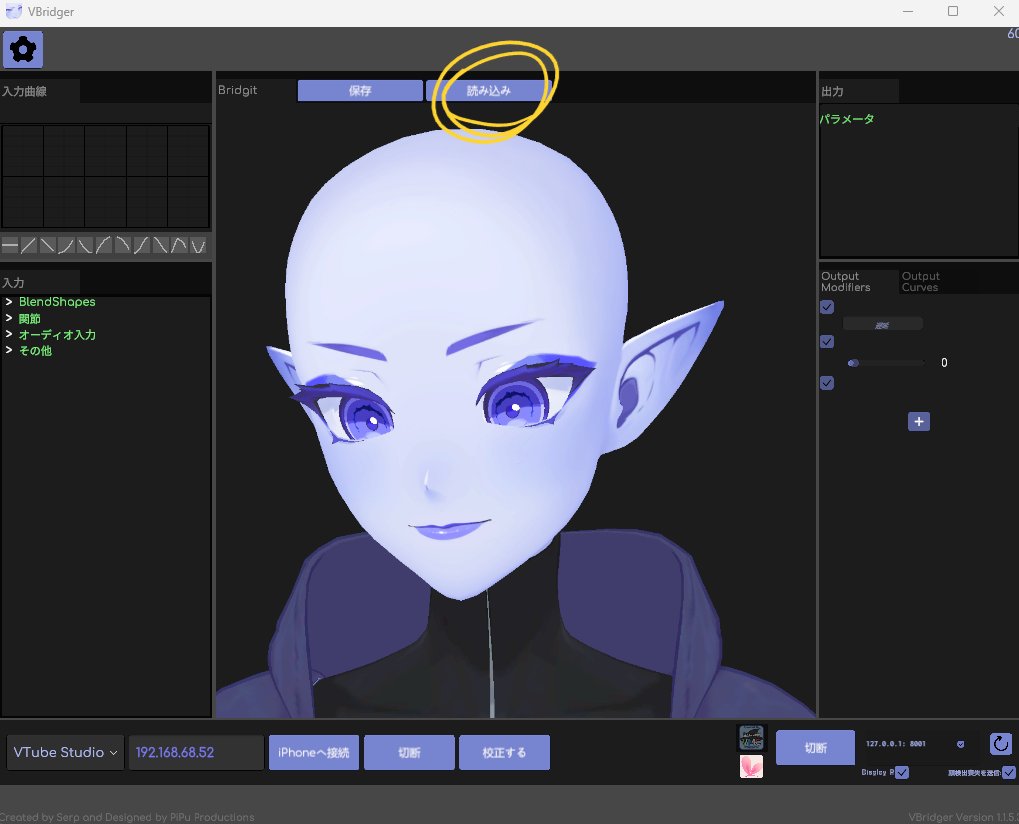Image resolution: width=1019 pixels, height=824 pixels.
Task: Toggle the checkbox above the small dark modifier button
Action: point(827,307)
